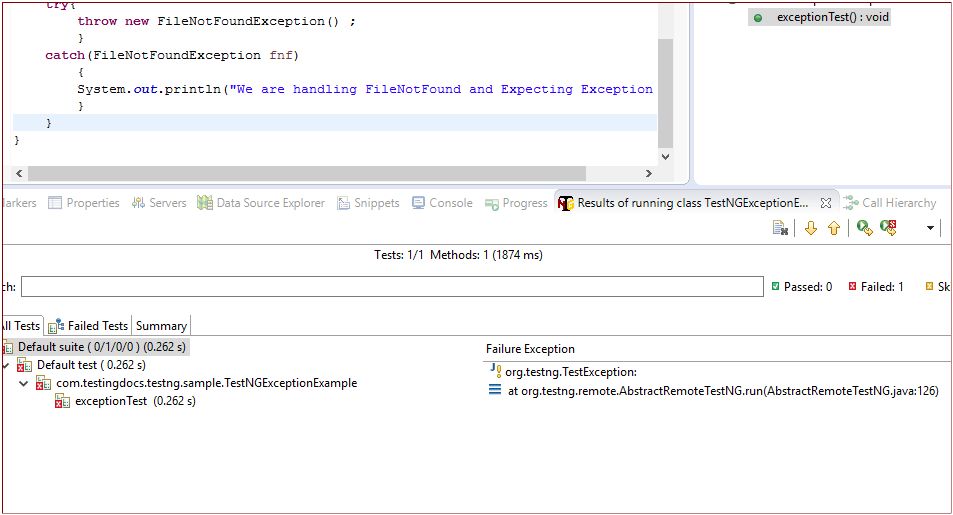The width and height of the screenshot is (953, 515).
Task: Switch to the Failed Tests tab
Action: pyautogui.click(x=88, y=326)
